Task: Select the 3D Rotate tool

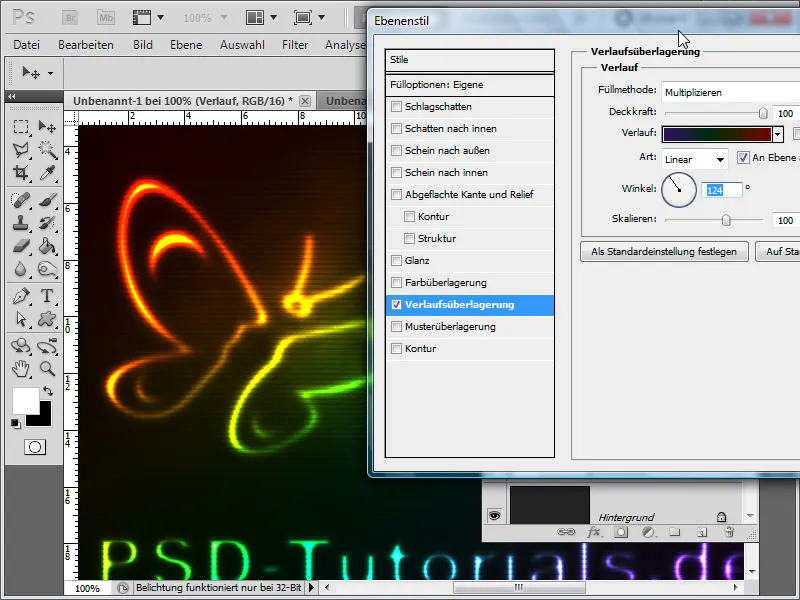Action: coord(21,346)
